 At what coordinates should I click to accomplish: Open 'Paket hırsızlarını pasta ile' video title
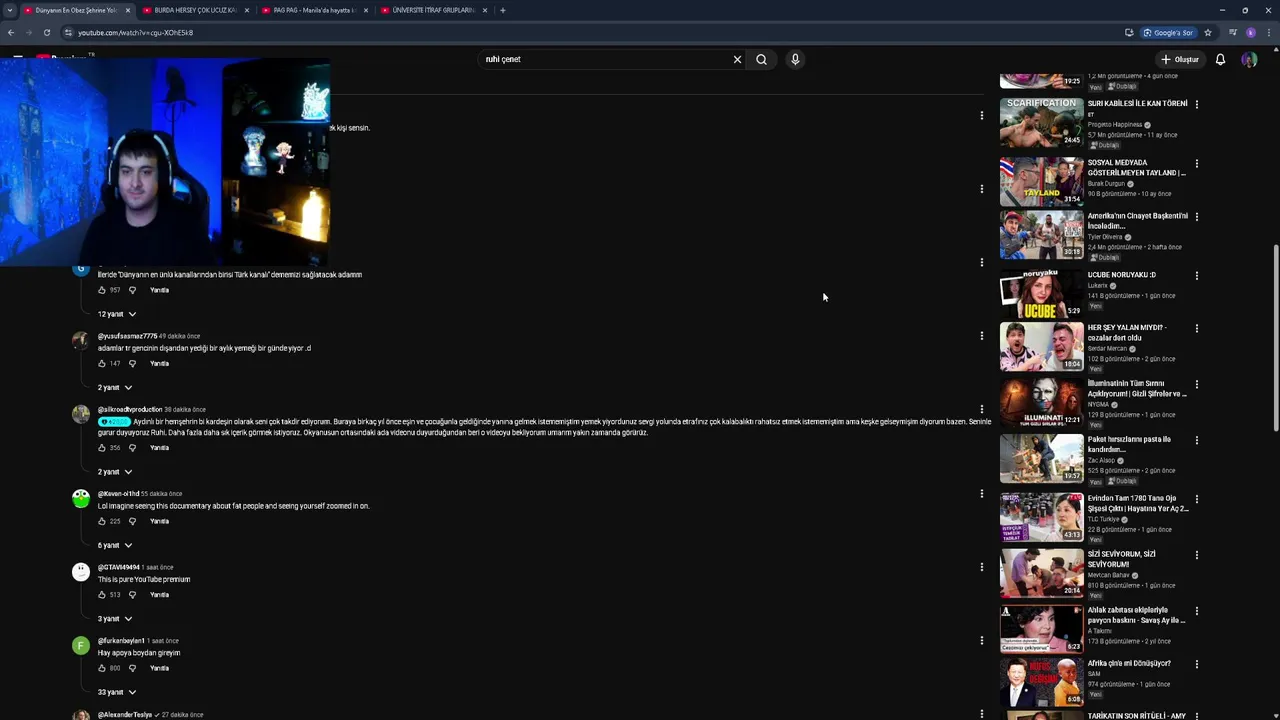pos(1129,444)
